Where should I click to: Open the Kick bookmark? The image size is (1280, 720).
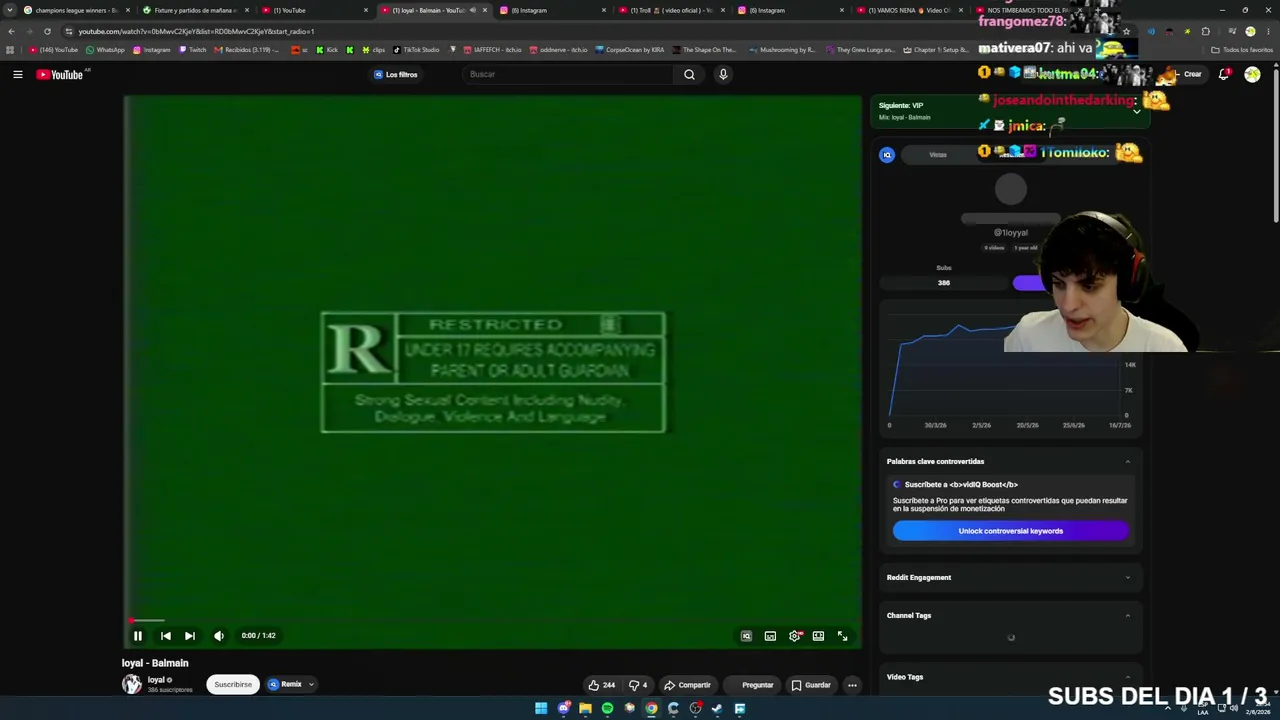click(327, 50)
